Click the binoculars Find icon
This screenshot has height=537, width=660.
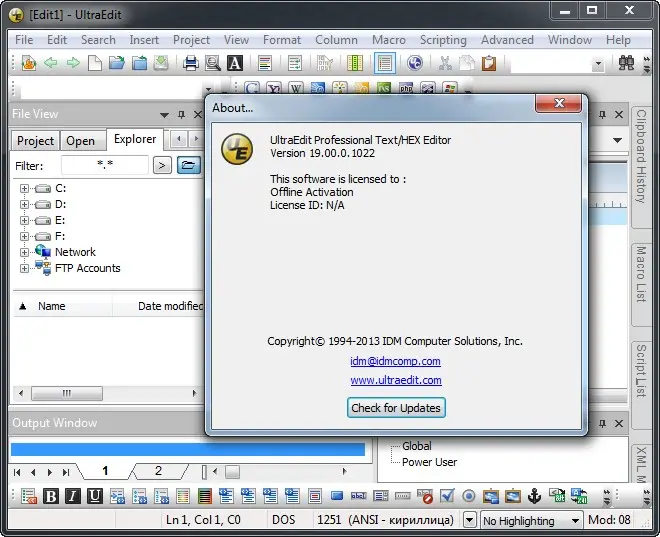click(626, 63)
